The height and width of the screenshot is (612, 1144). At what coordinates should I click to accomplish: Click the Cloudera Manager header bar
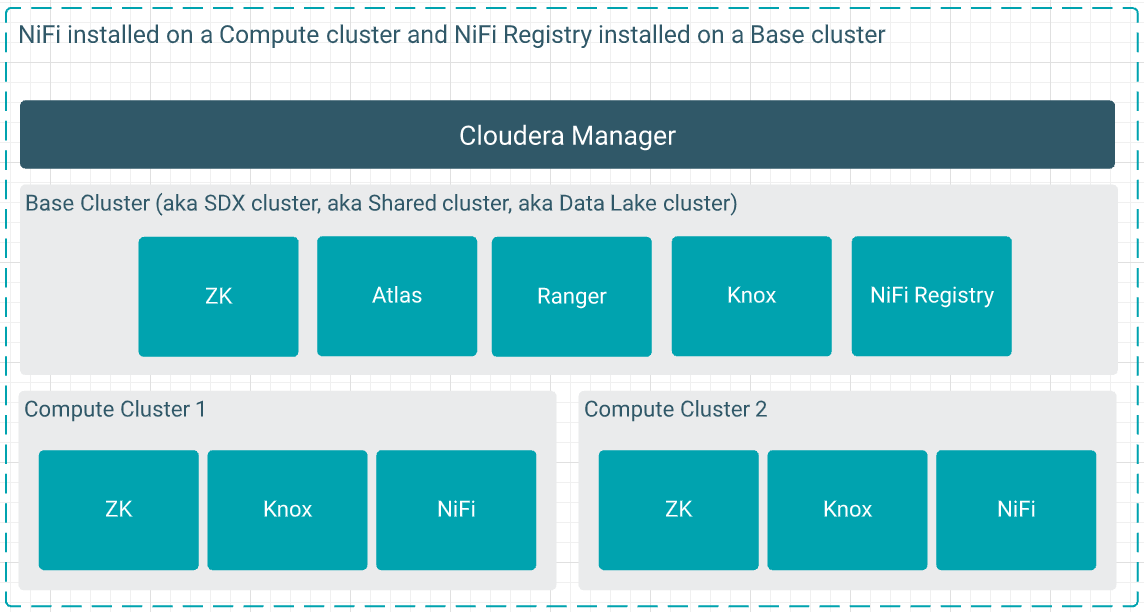567,135
